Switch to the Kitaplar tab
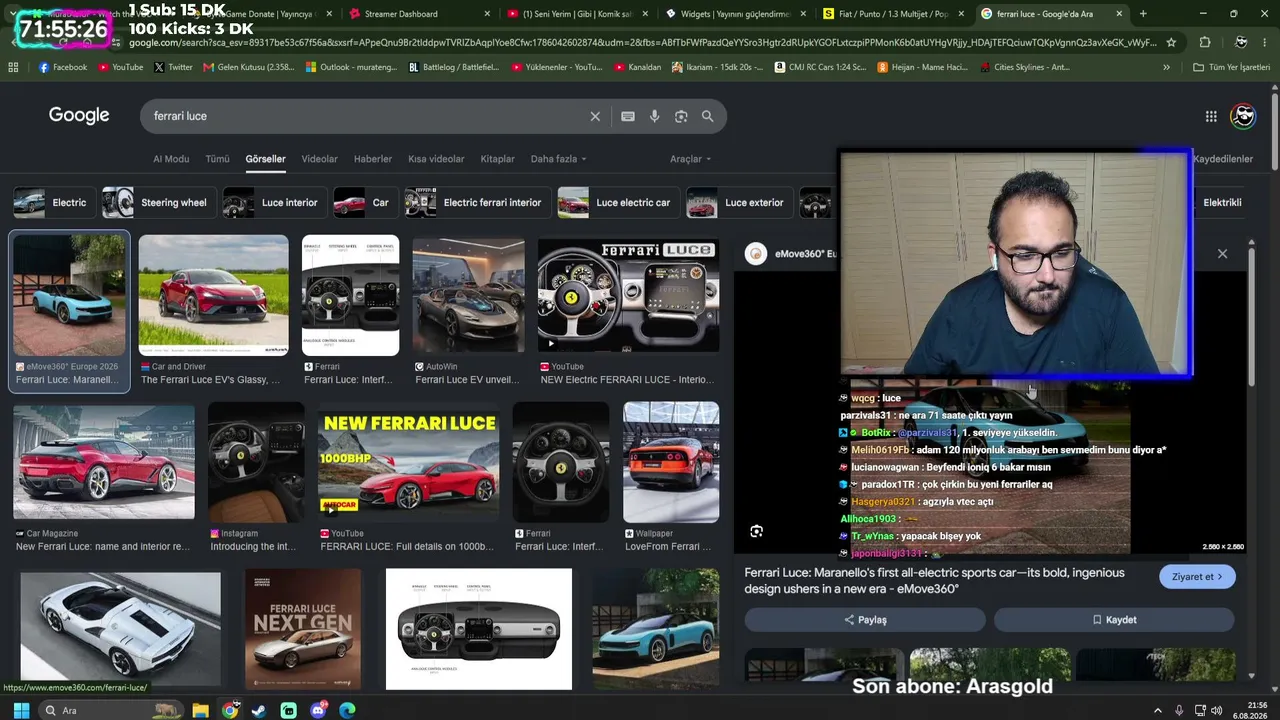Viewport: 1280px width, 720px height. (x=497, y=159)
